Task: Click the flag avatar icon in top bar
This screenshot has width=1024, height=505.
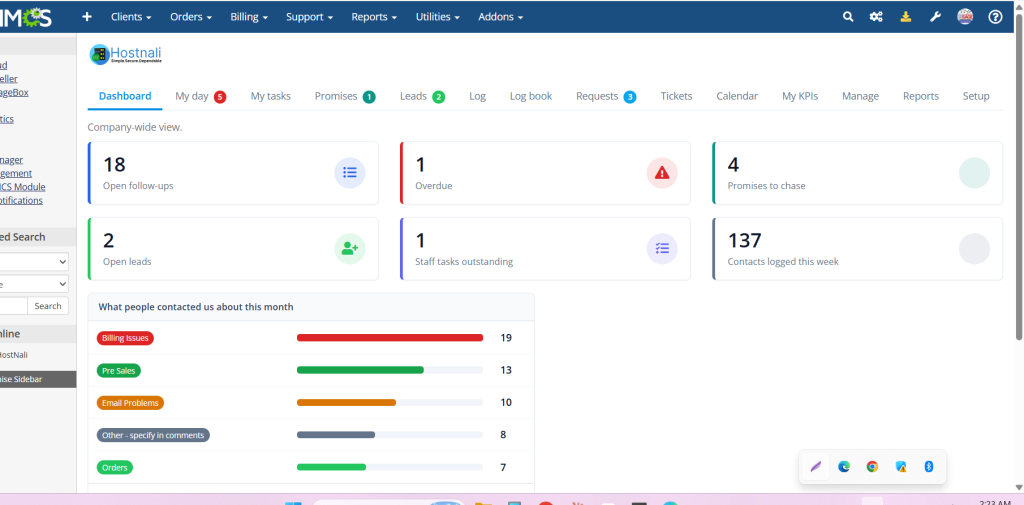Action: pyautogui.click(x=965, y=17)
